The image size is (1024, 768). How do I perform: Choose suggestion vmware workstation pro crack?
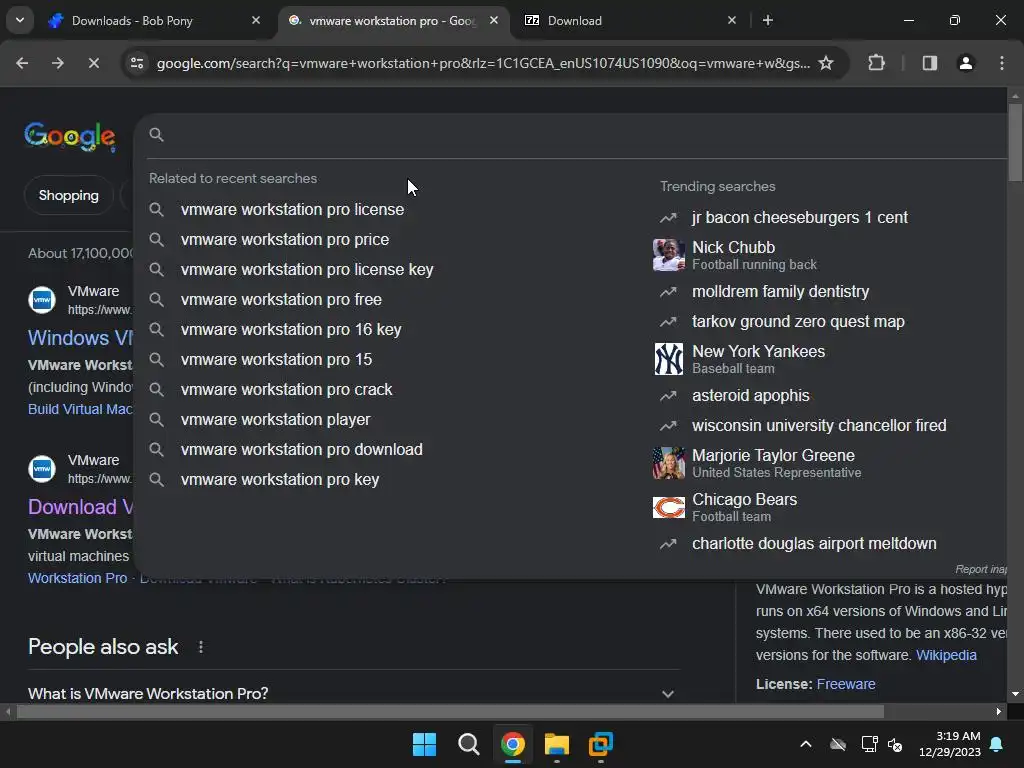click(x=286, y=390)
